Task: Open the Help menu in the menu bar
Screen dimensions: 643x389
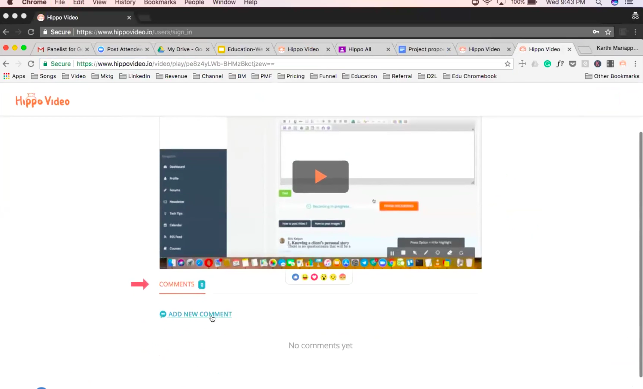Action: pyautogui.click(x=250, y=2)
